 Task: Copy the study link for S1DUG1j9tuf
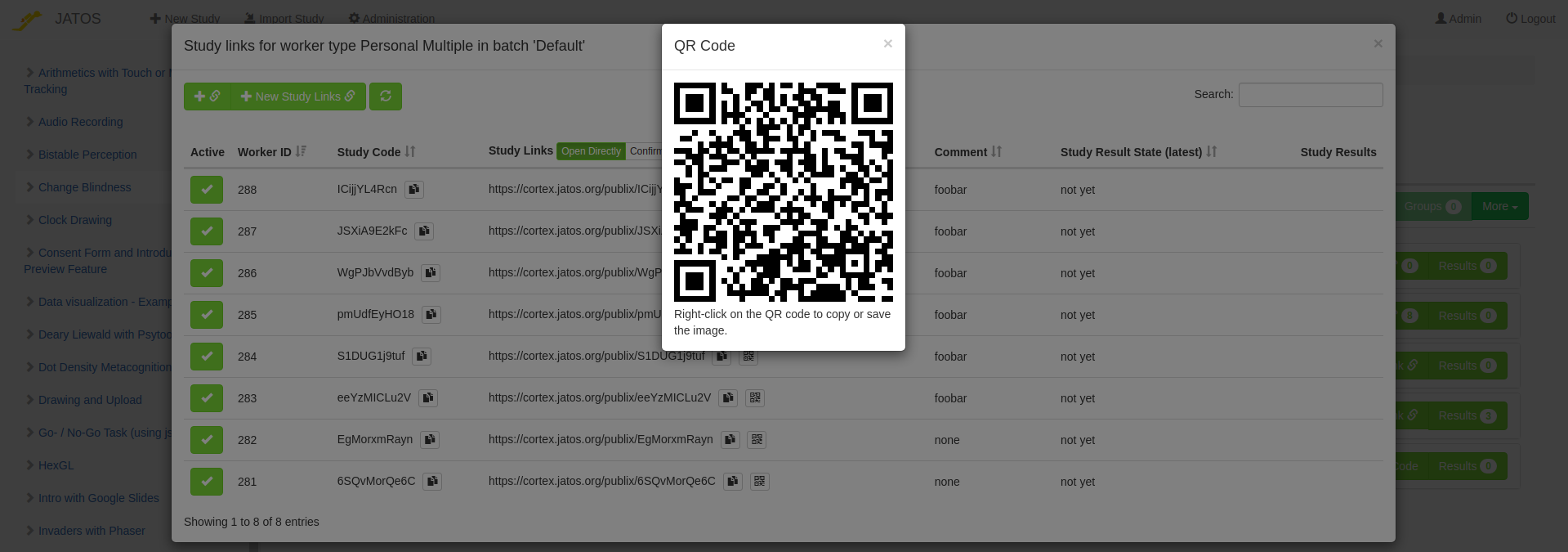point(721,357)
